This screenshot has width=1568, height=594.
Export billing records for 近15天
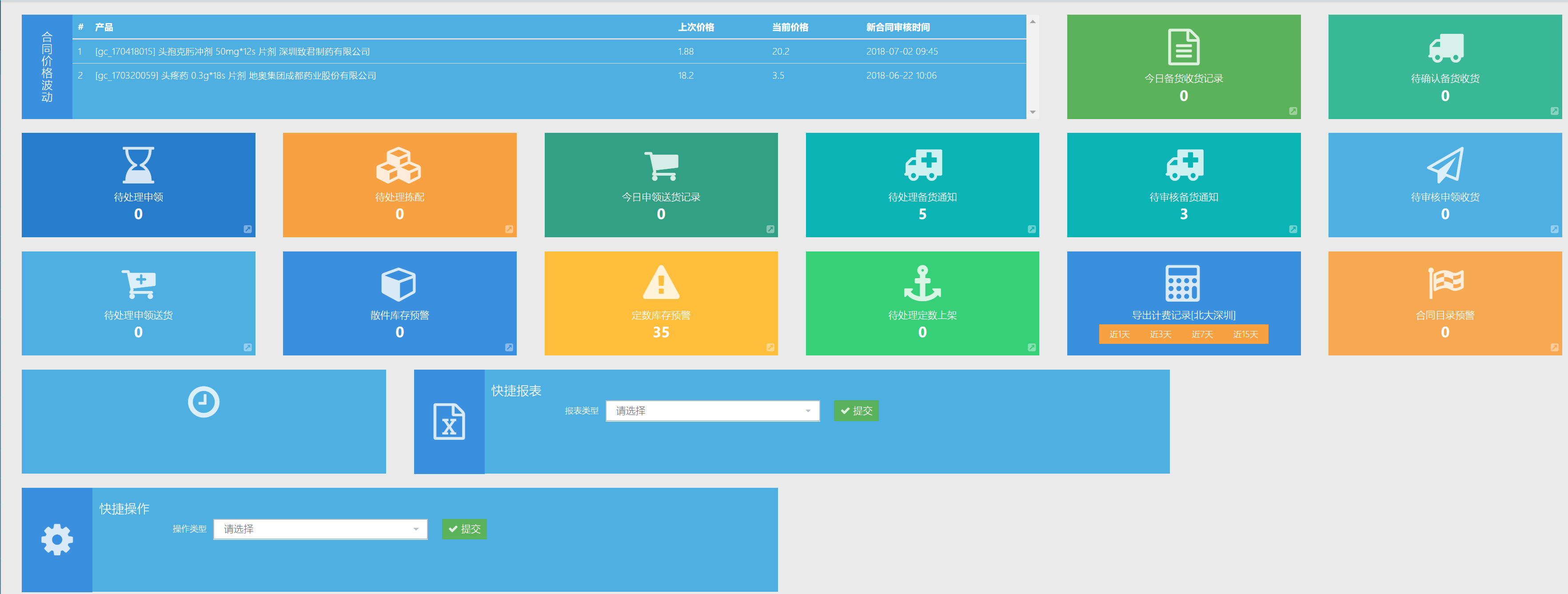click(x=1245, y=334)
